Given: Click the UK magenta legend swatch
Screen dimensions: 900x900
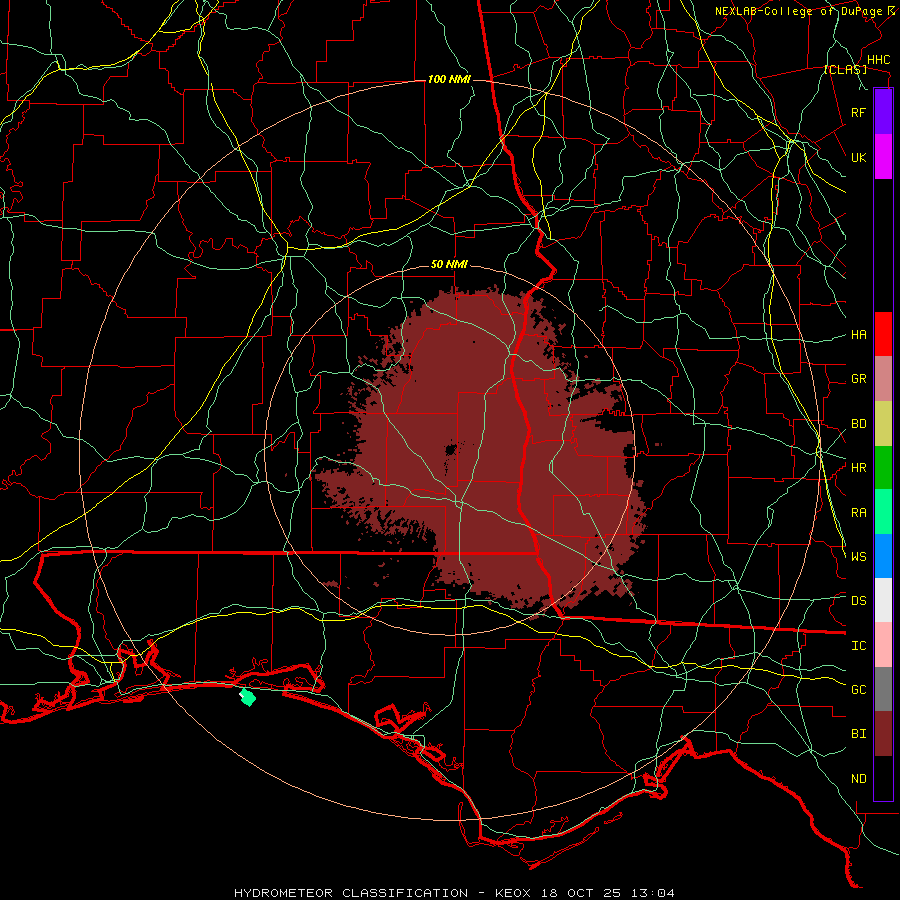Looking at the screenshot, I should 883,157.
